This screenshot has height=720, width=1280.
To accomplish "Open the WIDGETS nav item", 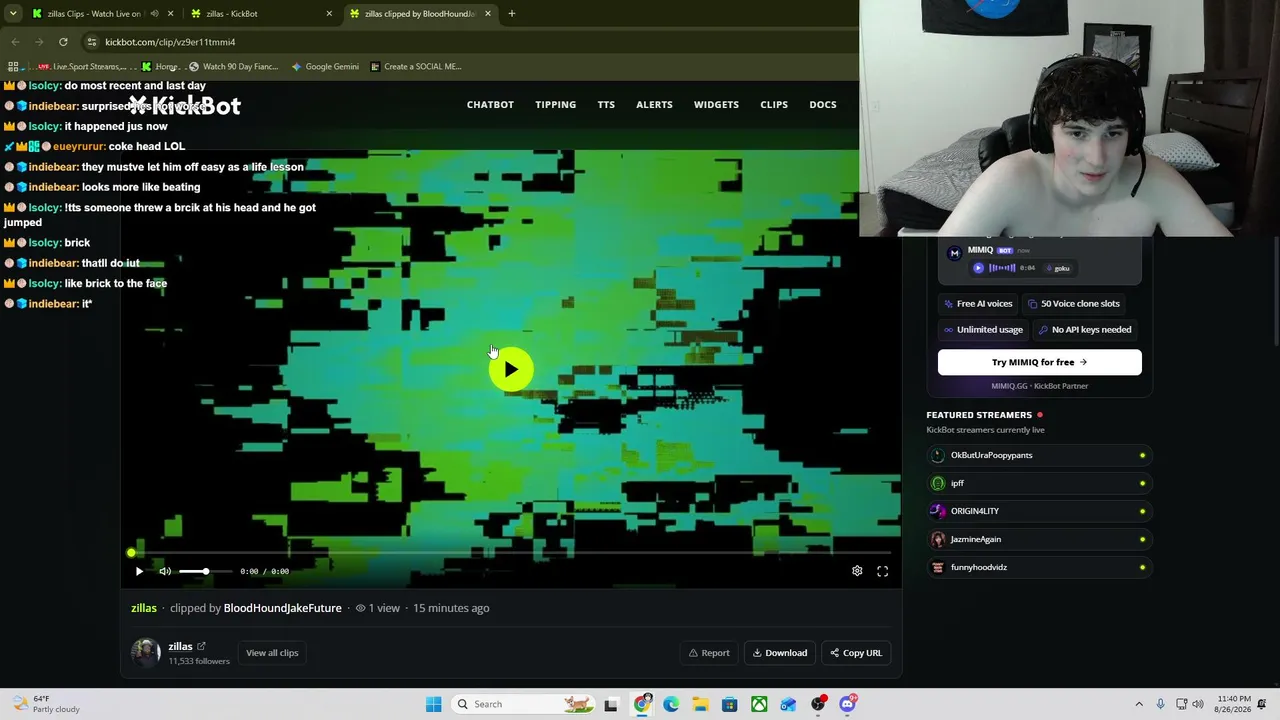I will (716, 104).
